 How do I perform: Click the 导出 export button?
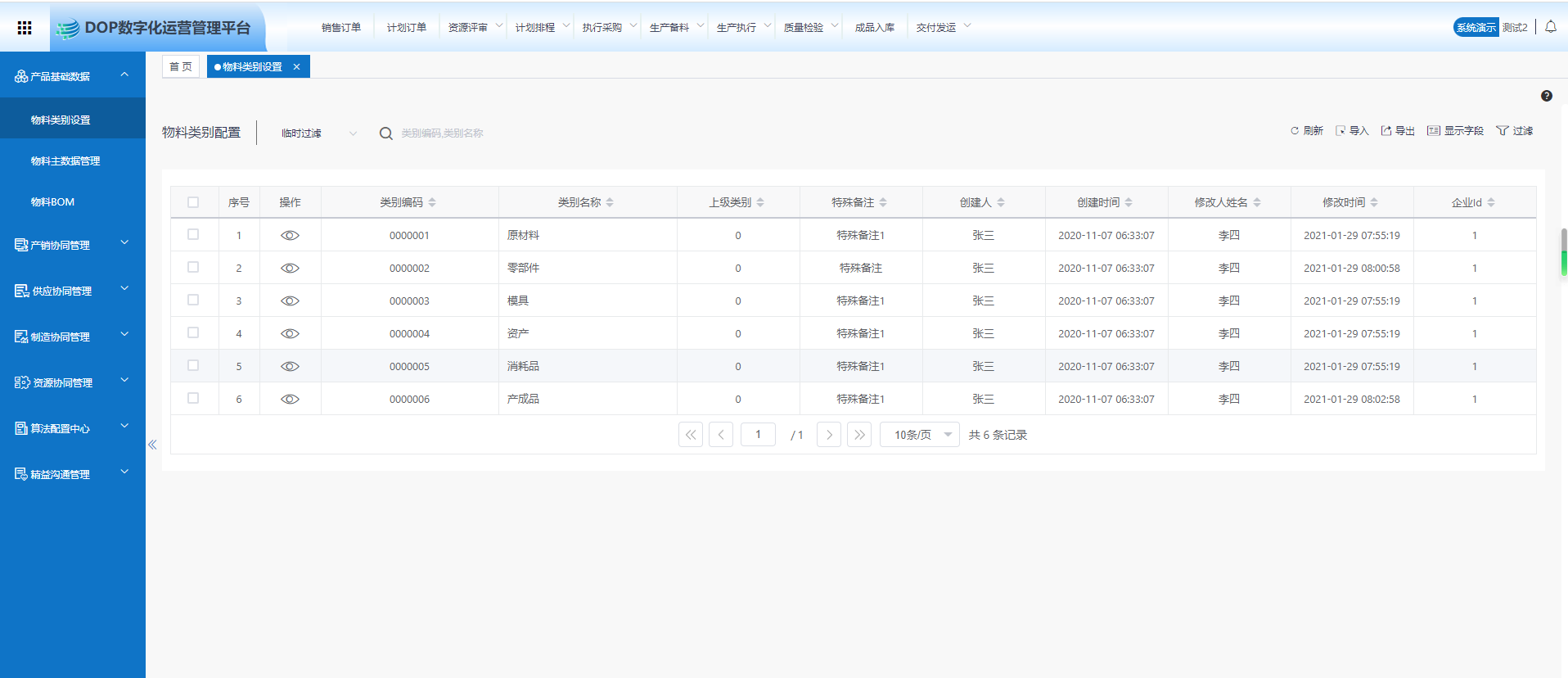(x=1398, y=131)
